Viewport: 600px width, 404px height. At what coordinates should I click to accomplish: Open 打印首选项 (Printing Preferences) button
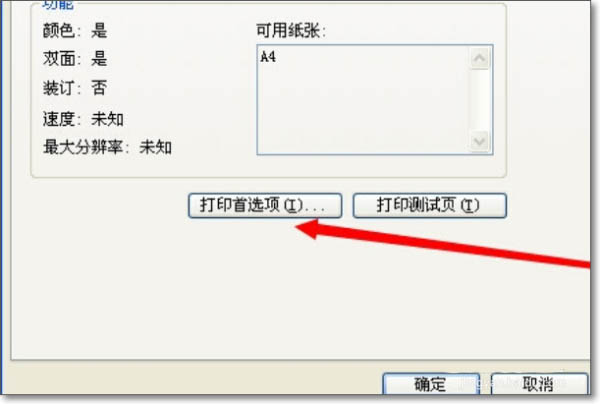[265, 205]
